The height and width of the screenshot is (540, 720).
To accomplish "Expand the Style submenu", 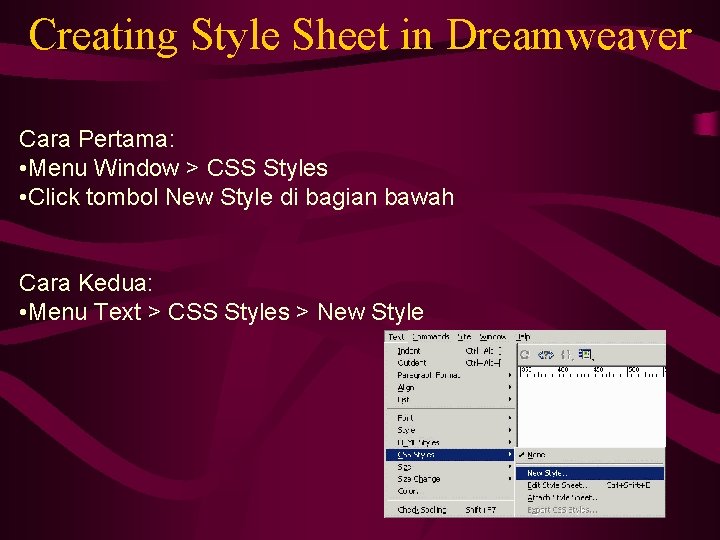I will (450, 430).
